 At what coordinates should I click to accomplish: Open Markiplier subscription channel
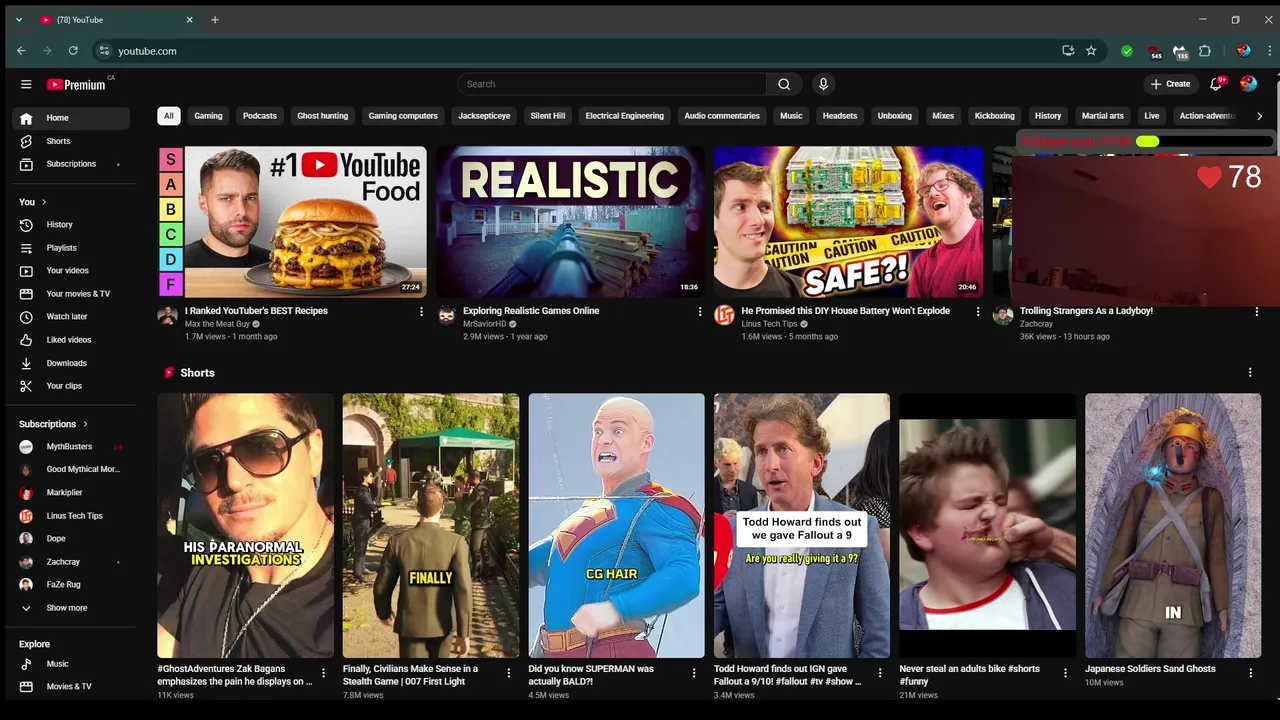[71, 493]
